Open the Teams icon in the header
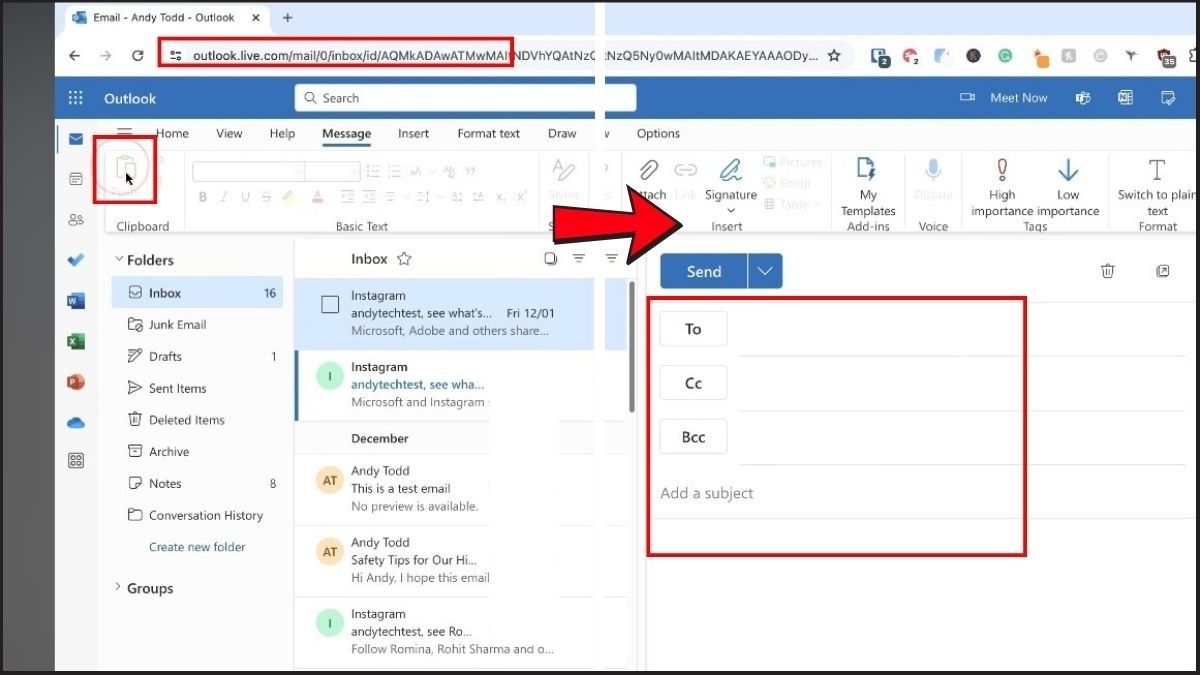This screenshot has height=675, width=1200. coord(1083,98)
